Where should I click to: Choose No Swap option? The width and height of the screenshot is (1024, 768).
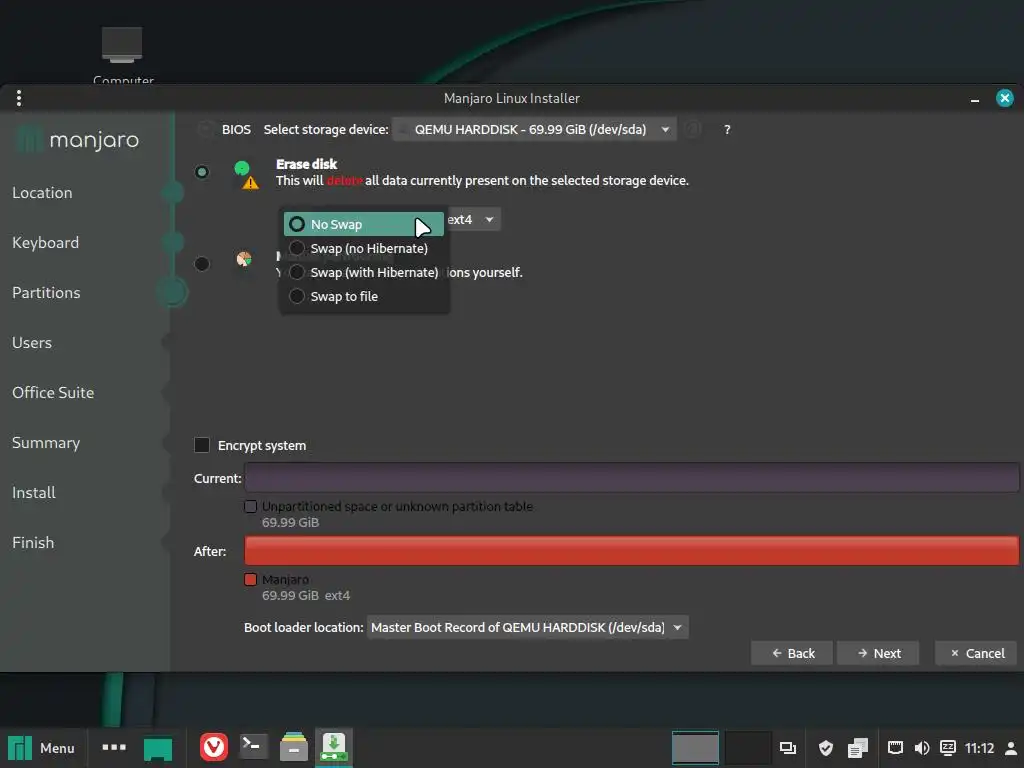(x=364, y=224)
